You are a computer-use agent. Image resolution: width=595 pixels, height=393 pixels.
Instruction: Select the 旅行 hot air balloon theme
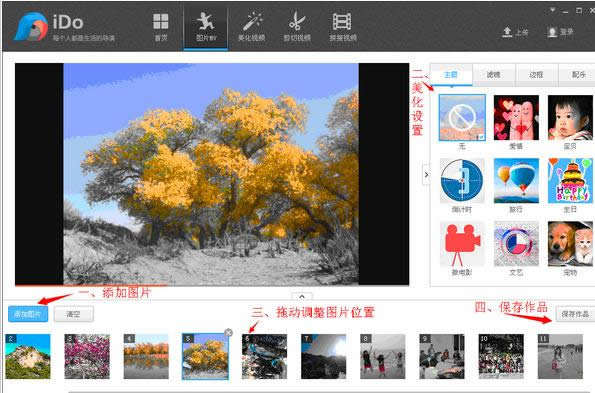pyautogui.click(x=516, y=181)
